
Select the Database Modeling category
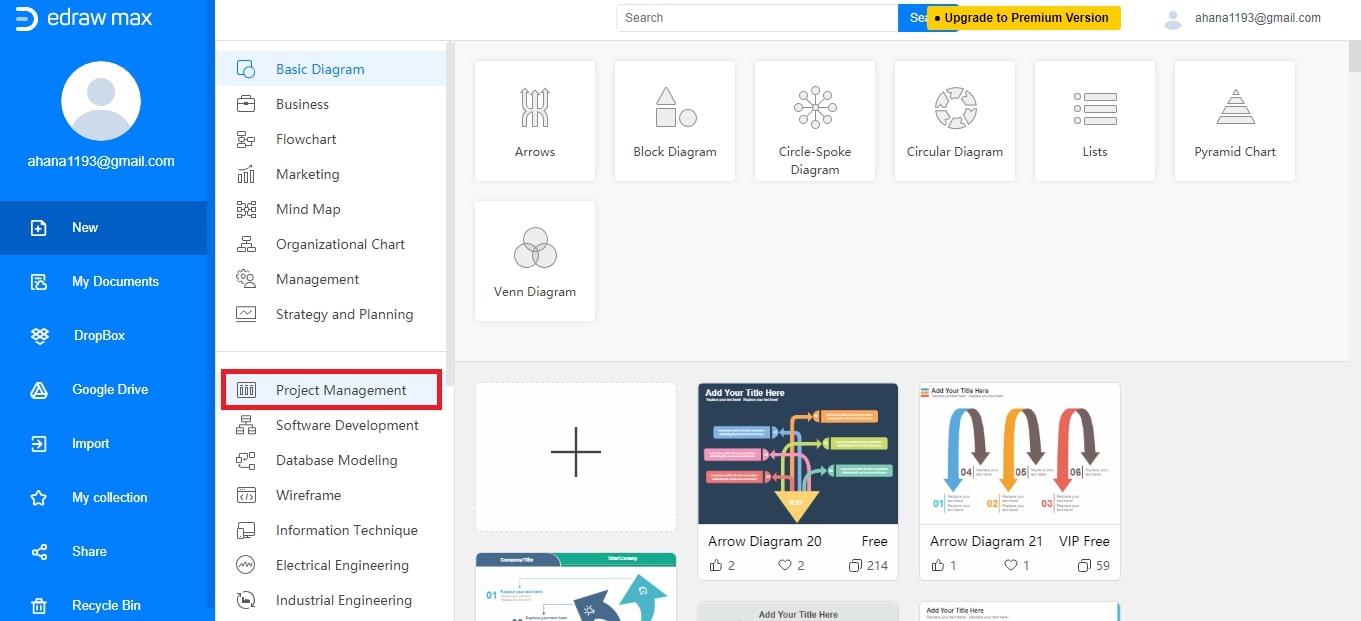[x=331, y=460]
